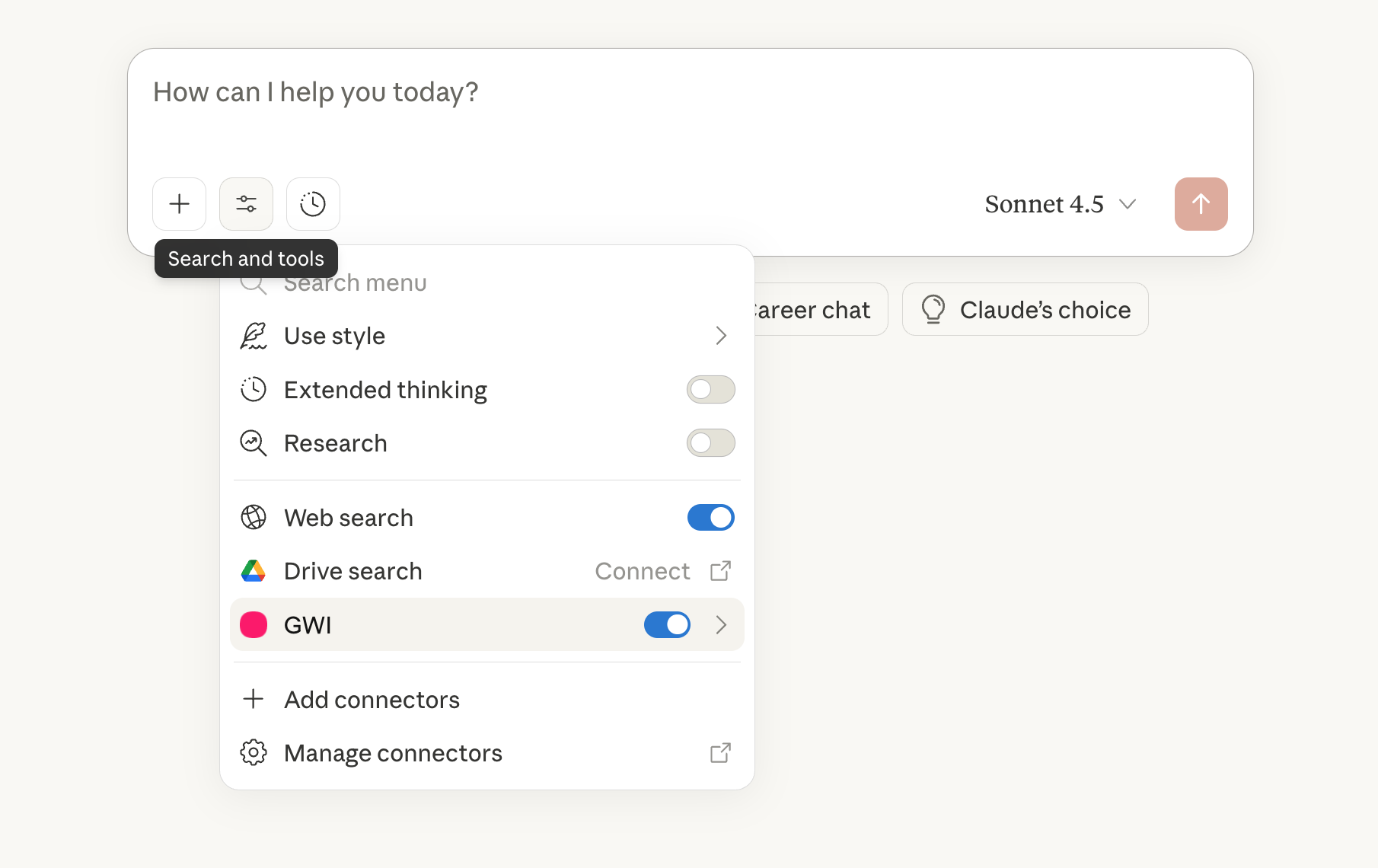Screen dimensions: 1378x868
Task: Click the Manage connectors gear icon
Action: 254,753
